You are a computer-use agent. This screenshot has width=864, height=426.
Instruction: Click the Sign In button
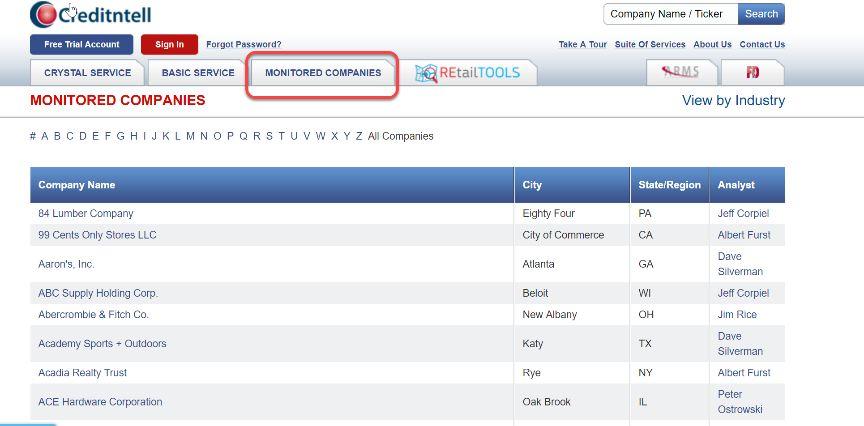pyautogui.click(x=169, y=45)
